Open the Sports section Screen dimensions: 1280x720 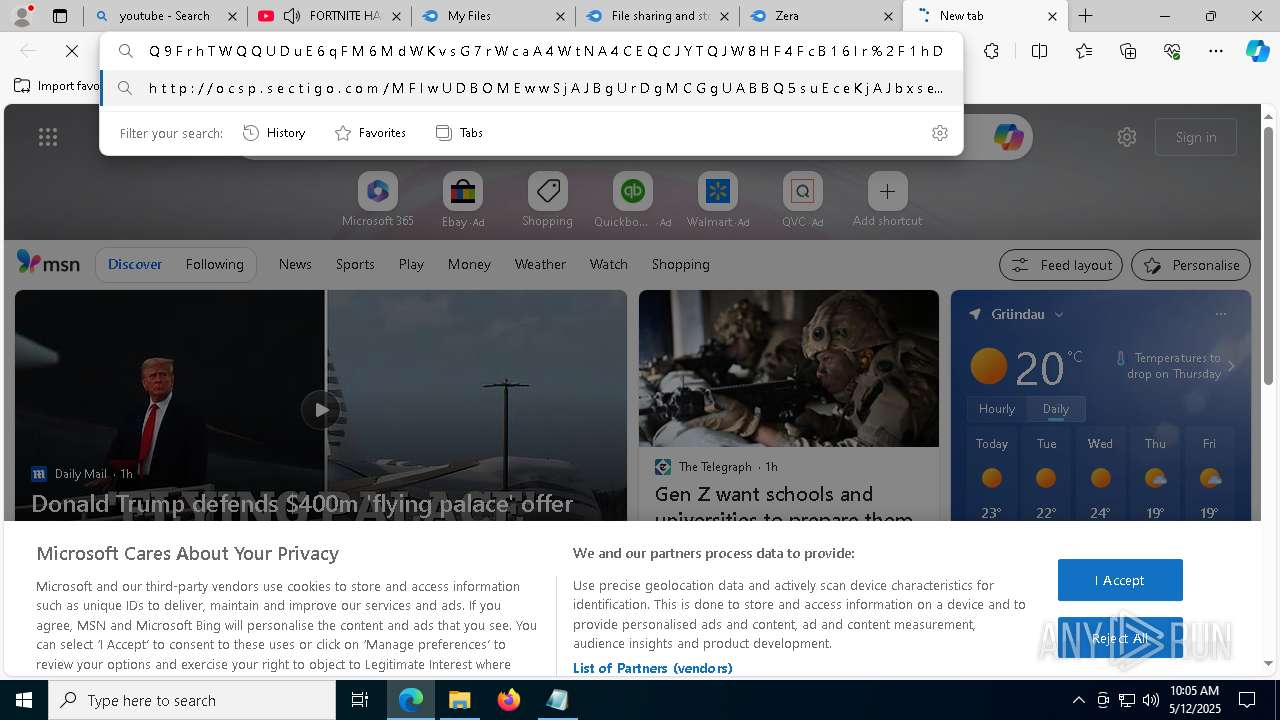click(355, 264)
